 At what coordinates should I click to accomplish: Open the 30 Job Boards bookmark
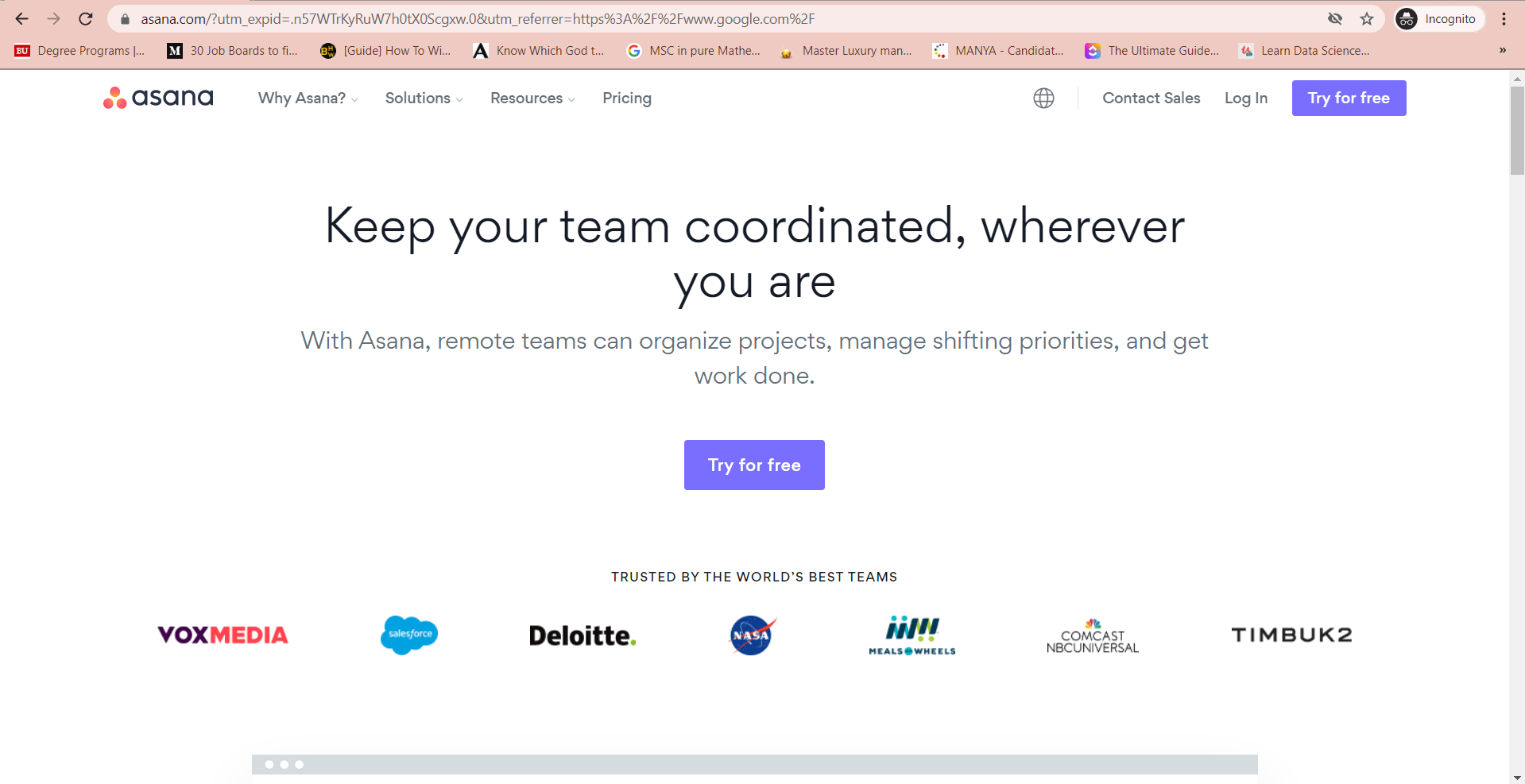coord(232,51)
